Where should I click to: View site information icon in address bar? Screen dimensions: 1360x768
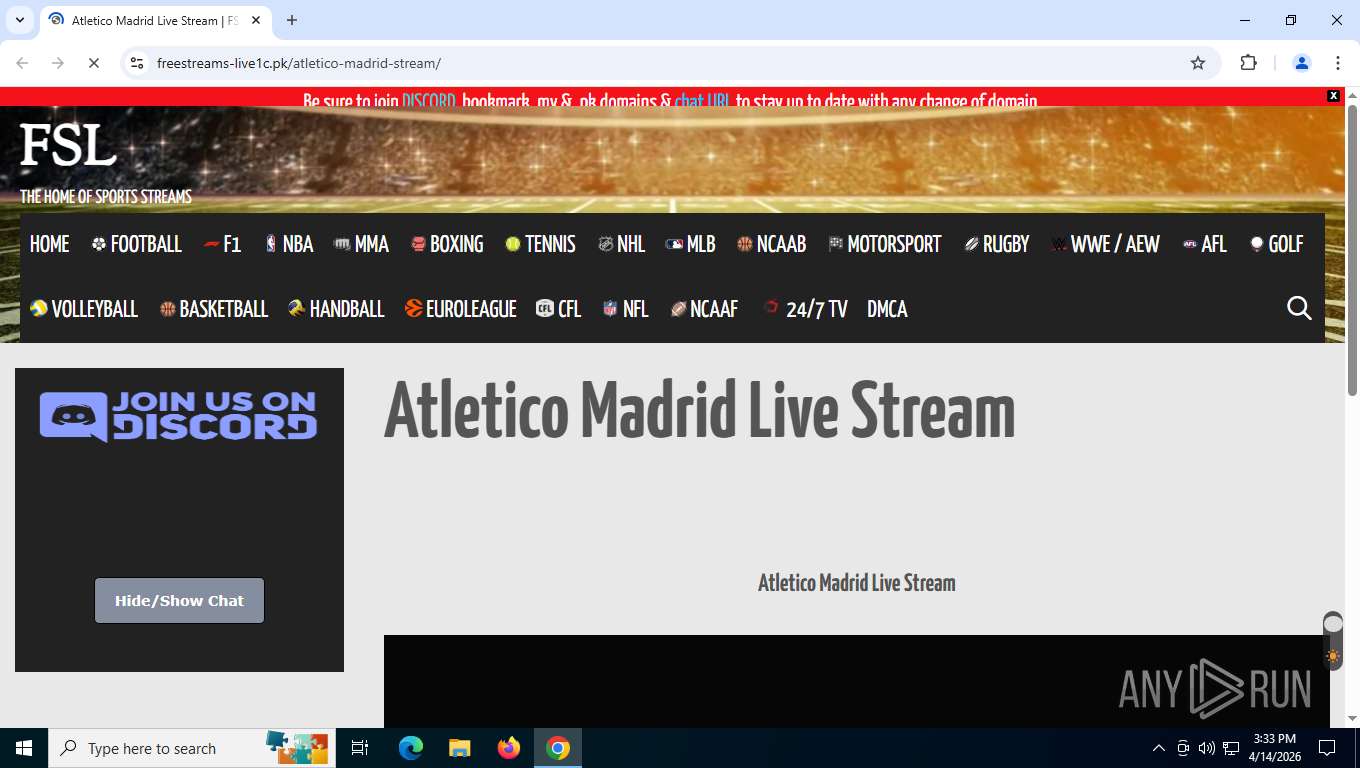138,63
